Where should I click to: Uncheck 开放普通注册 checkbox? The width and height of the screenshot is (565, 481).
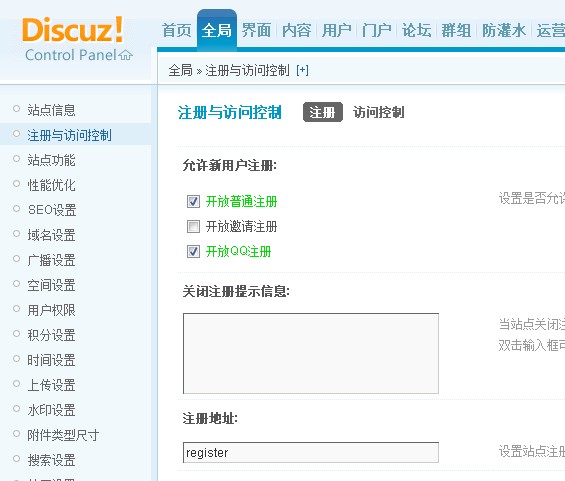pos(193,201)
